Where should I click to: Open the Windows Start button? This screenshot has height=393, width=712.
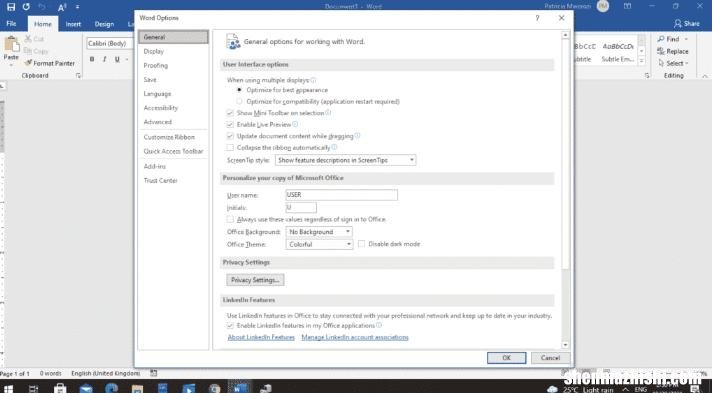[8, 389]
